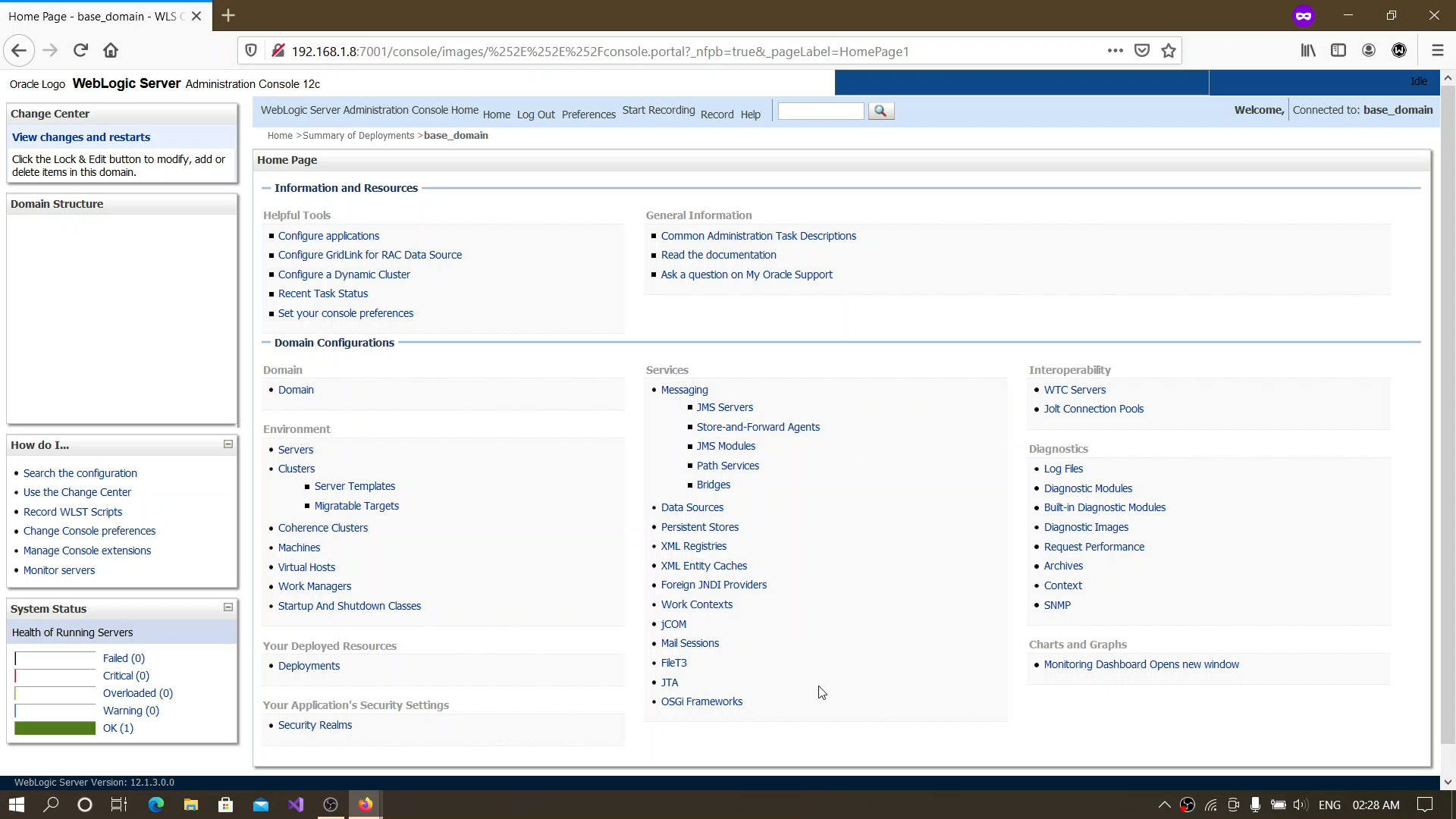Click Summary of Deployments breadcrumb
The height and width of the screenshot is (819, 1456).
point(358,136)
